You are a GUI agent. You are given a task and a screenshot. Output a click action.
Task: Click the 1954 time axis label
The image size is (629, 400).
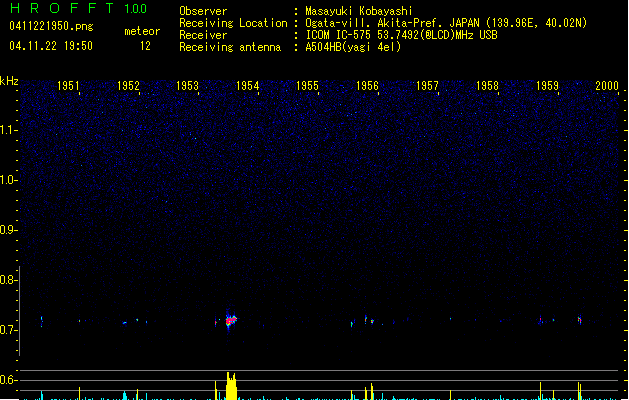(248, 85)
